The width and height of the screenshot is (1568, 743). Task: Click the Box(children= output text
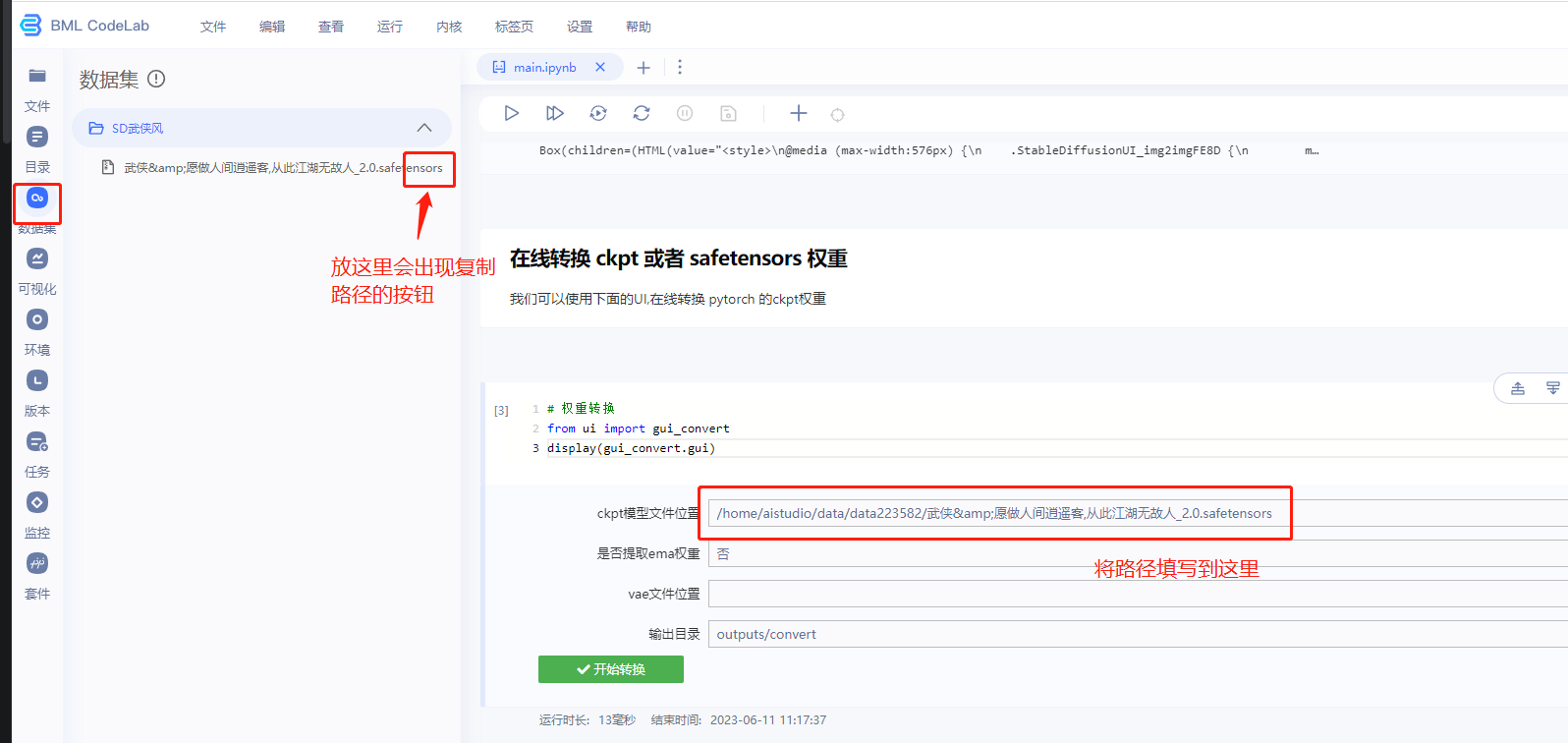click(928, 150)
